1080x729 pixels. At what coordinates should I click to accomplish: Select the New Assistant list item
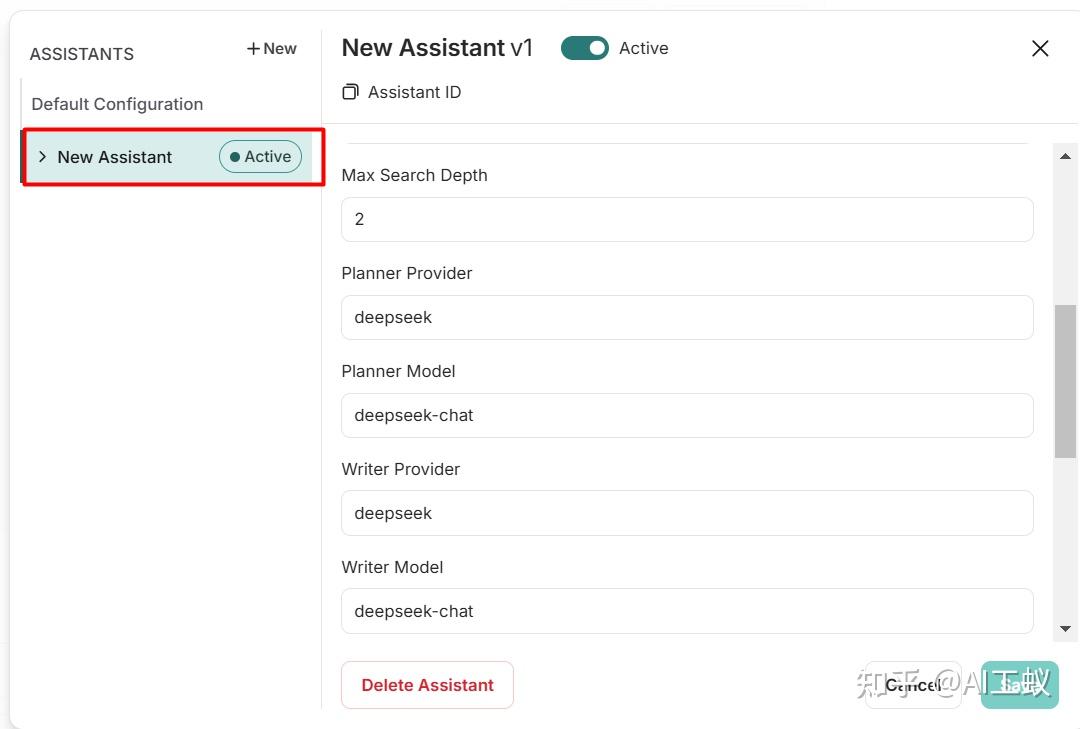115,157
